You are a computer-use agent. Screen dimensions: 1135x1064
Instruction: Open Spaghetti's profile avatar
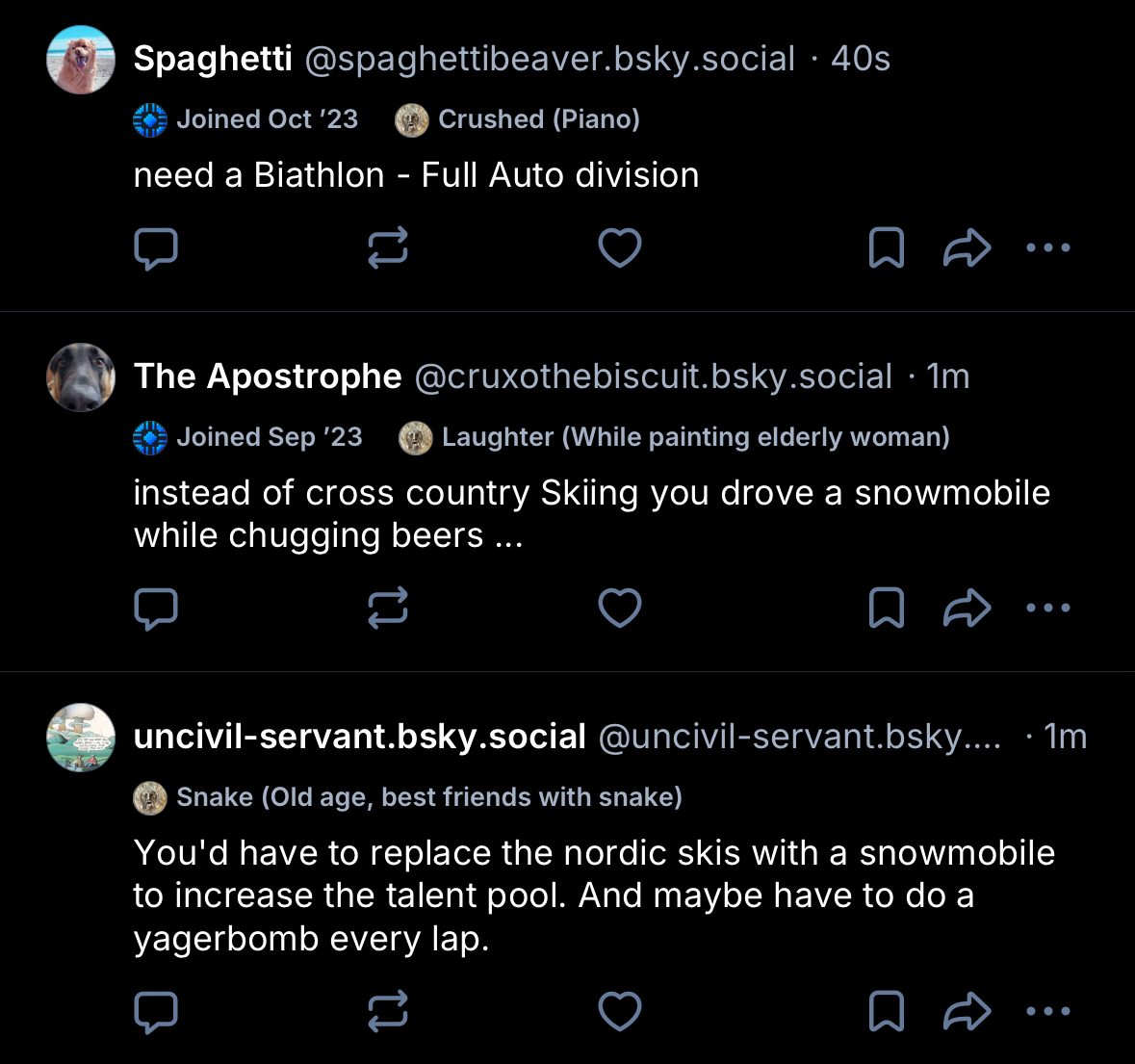pos(81,60)
